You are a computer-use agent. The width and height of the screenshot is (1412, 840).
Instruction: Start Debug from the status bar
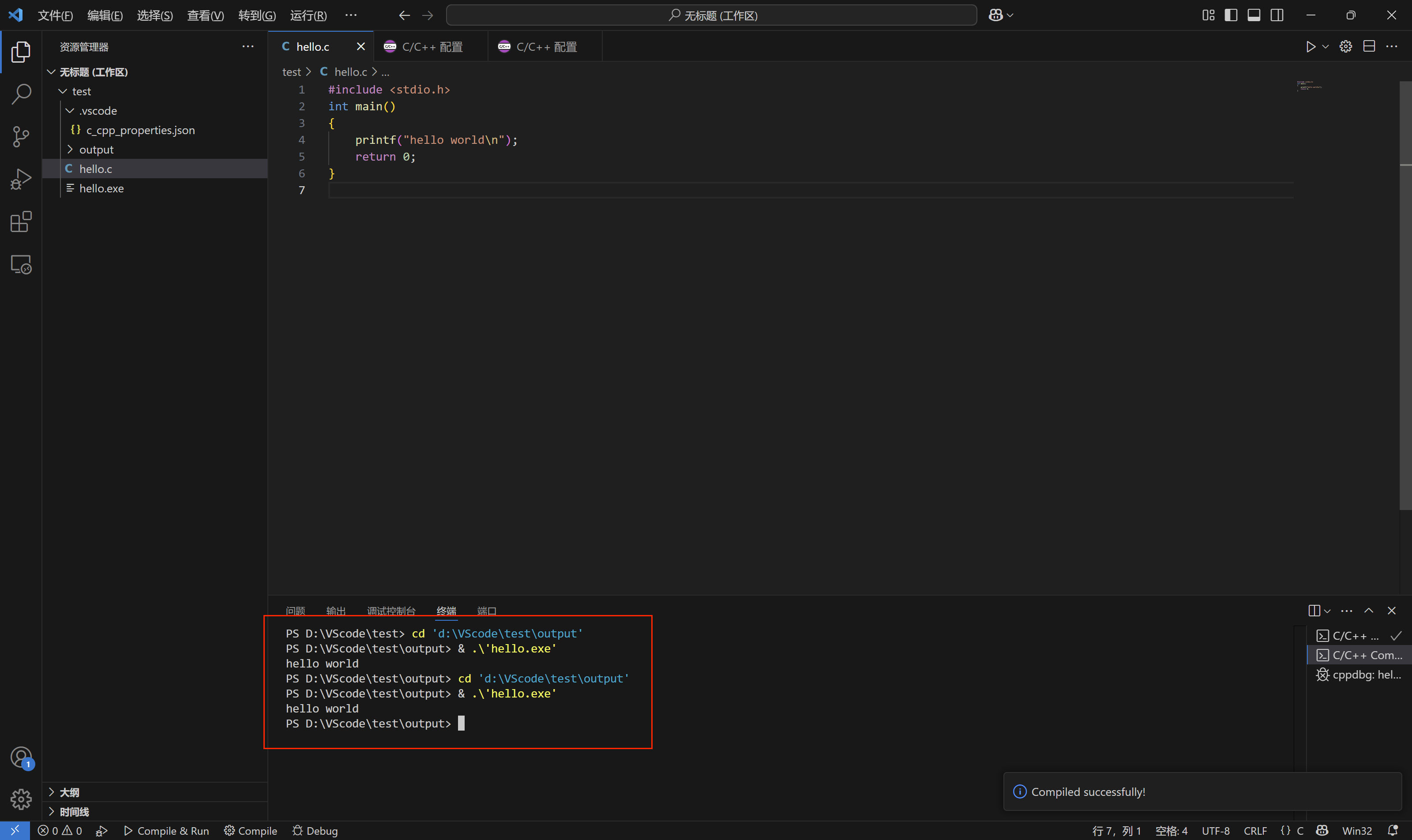click(x=315, y=830)
